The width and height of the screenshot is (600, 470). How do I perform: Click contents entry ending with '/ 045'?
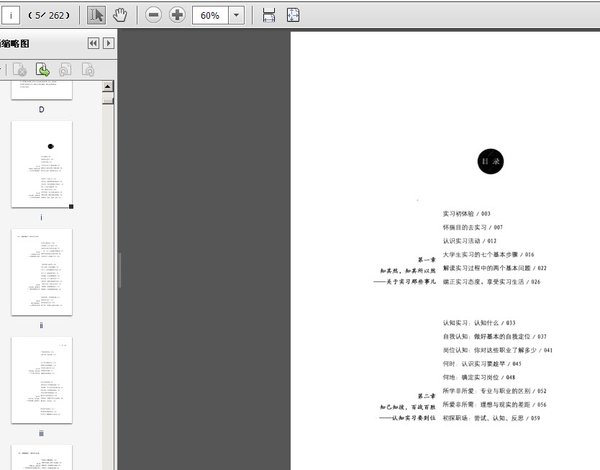click(x=482, y=364)
